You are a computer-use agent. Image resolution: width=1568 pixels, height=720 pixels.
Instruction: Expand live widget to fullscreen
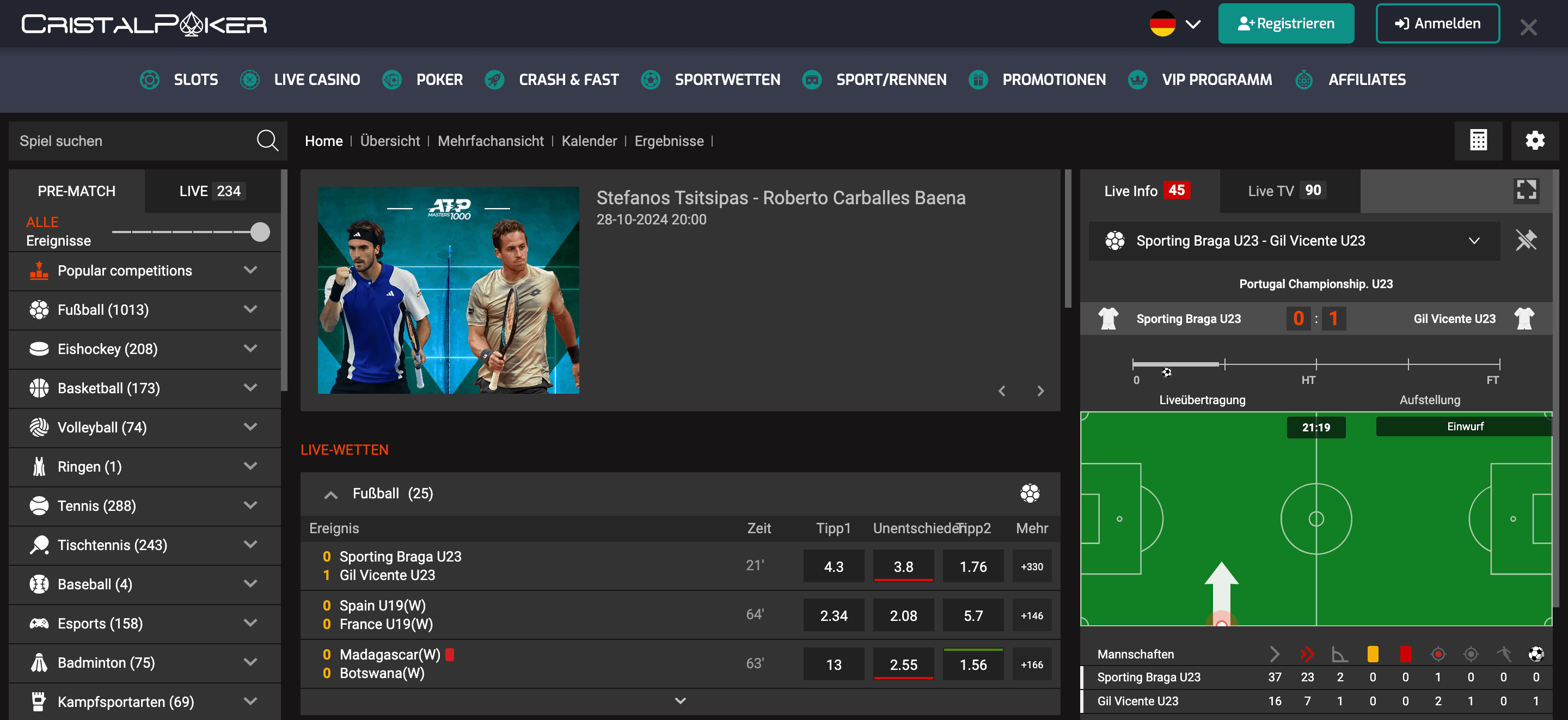(1526, 191)
